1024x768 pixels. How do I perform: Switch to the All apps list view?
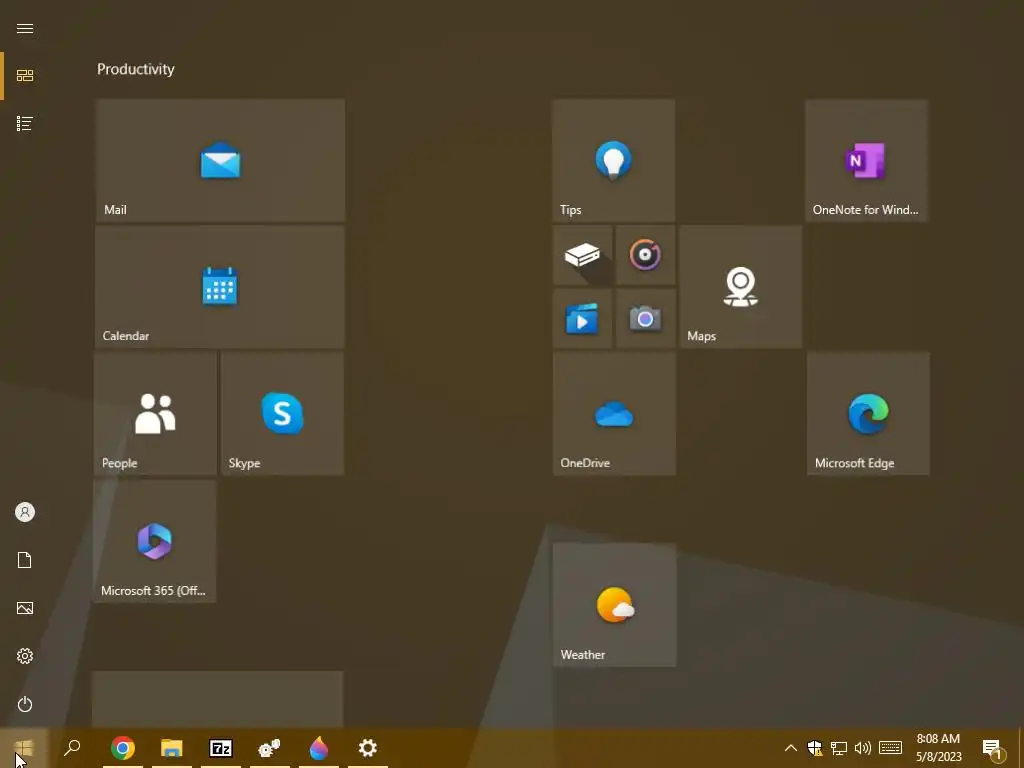click(x=25, y=123)
